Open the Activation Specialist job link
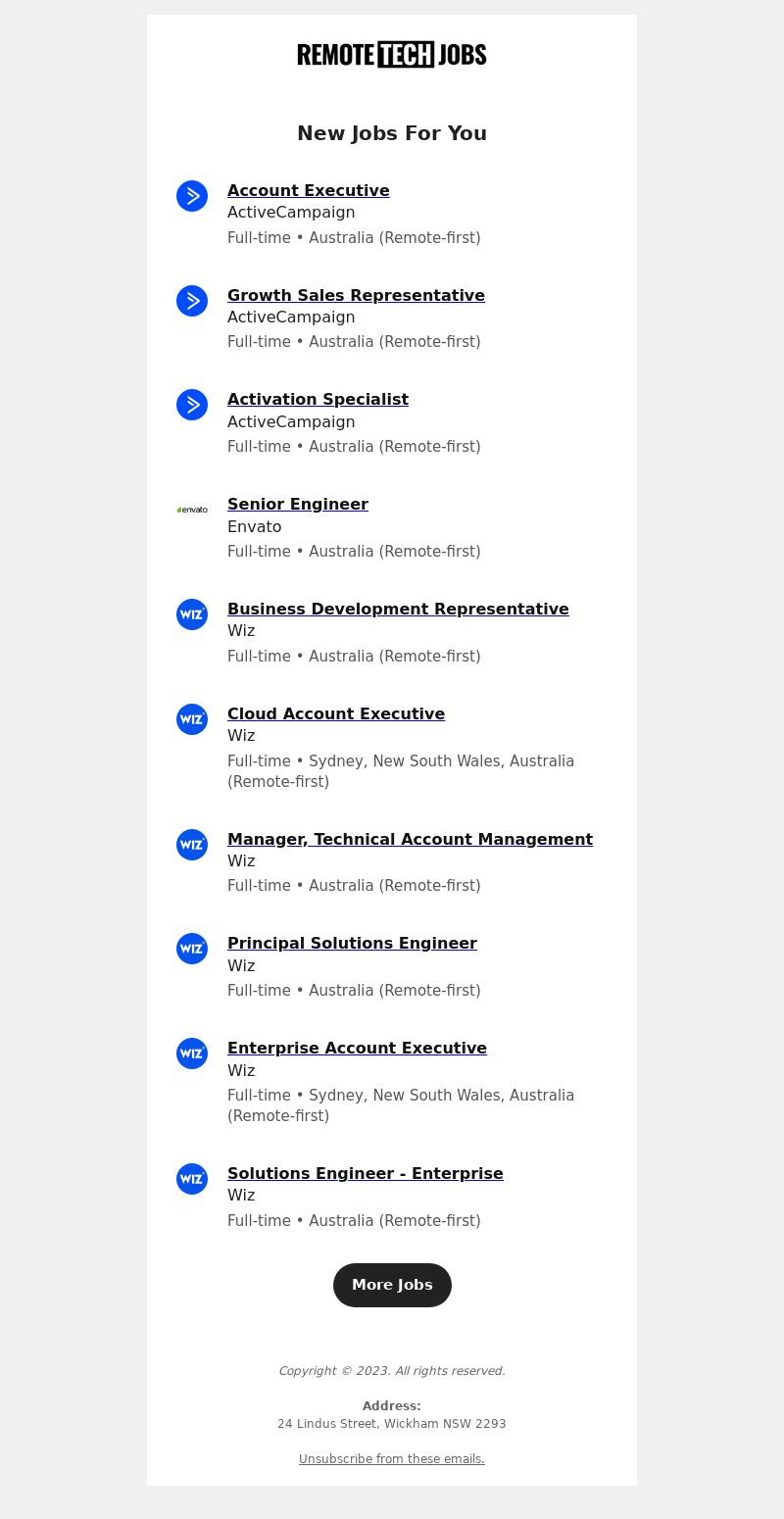The height and width of the screenshot is (1519, 784). click(x=318, y=399)
